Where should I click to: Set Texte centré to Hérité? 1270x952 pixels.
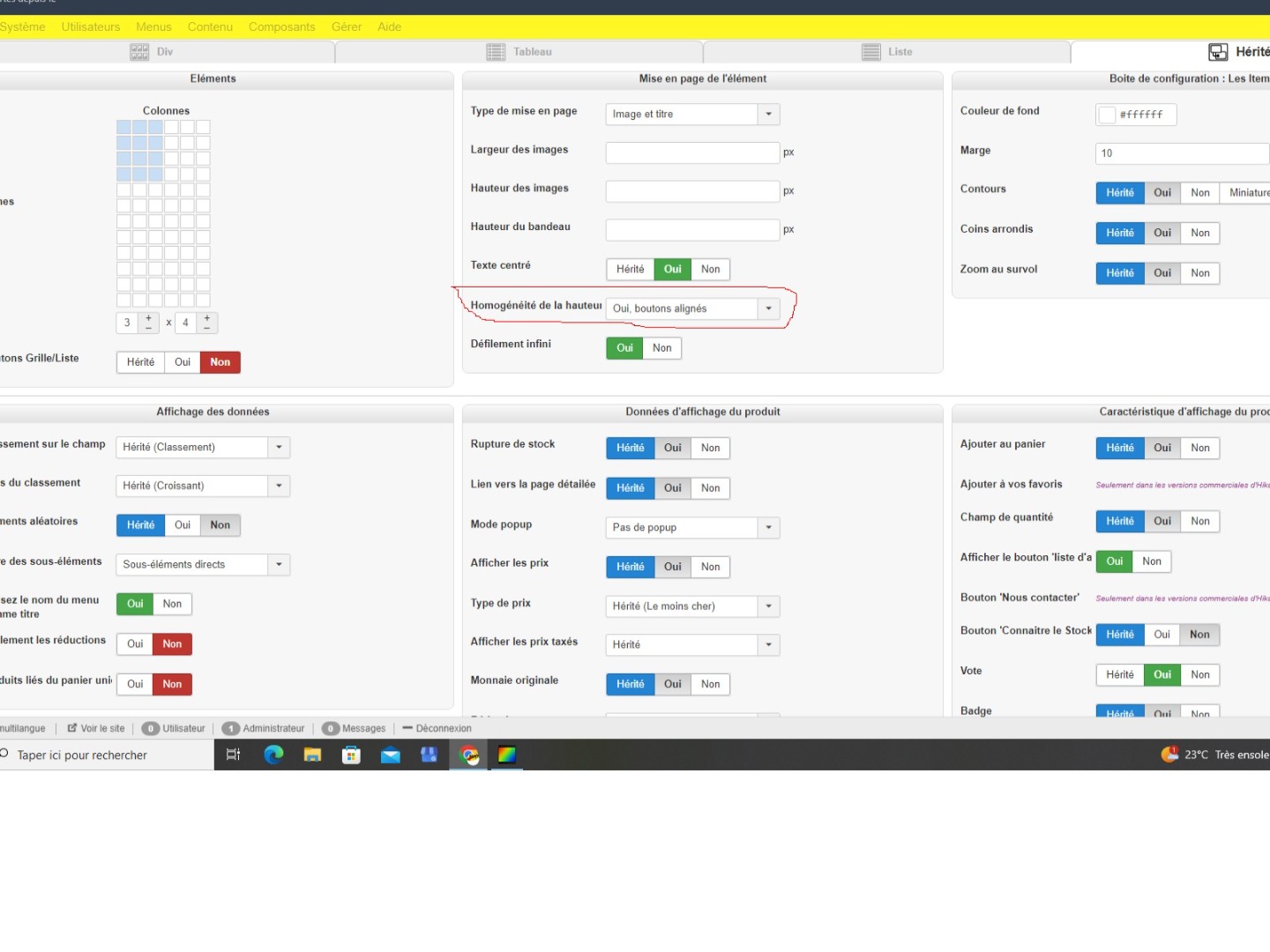pos(630,269)
